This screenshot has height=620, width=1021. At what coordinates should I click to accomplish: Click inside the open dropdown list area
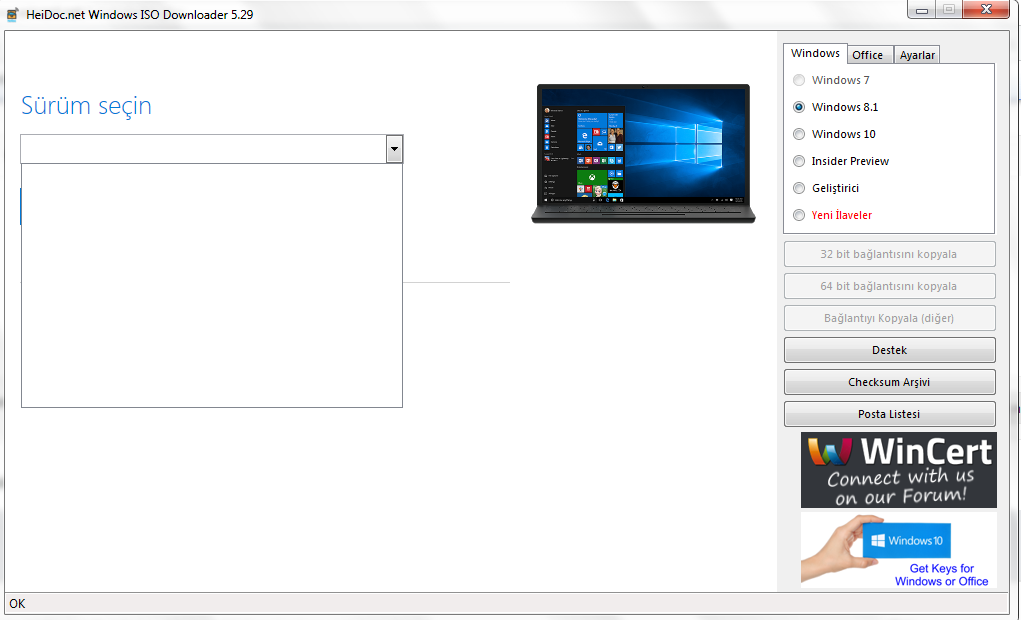click(211, 285)
